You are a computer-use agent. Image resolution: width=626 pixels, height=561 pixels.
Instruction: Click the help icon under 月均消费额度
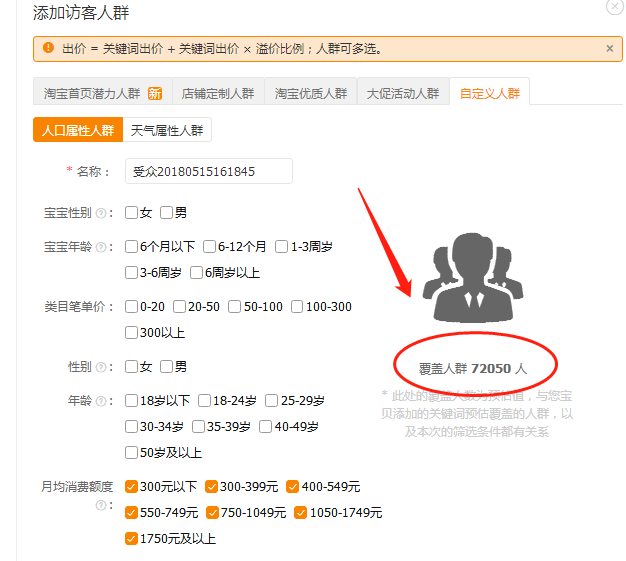click(101, 506)
